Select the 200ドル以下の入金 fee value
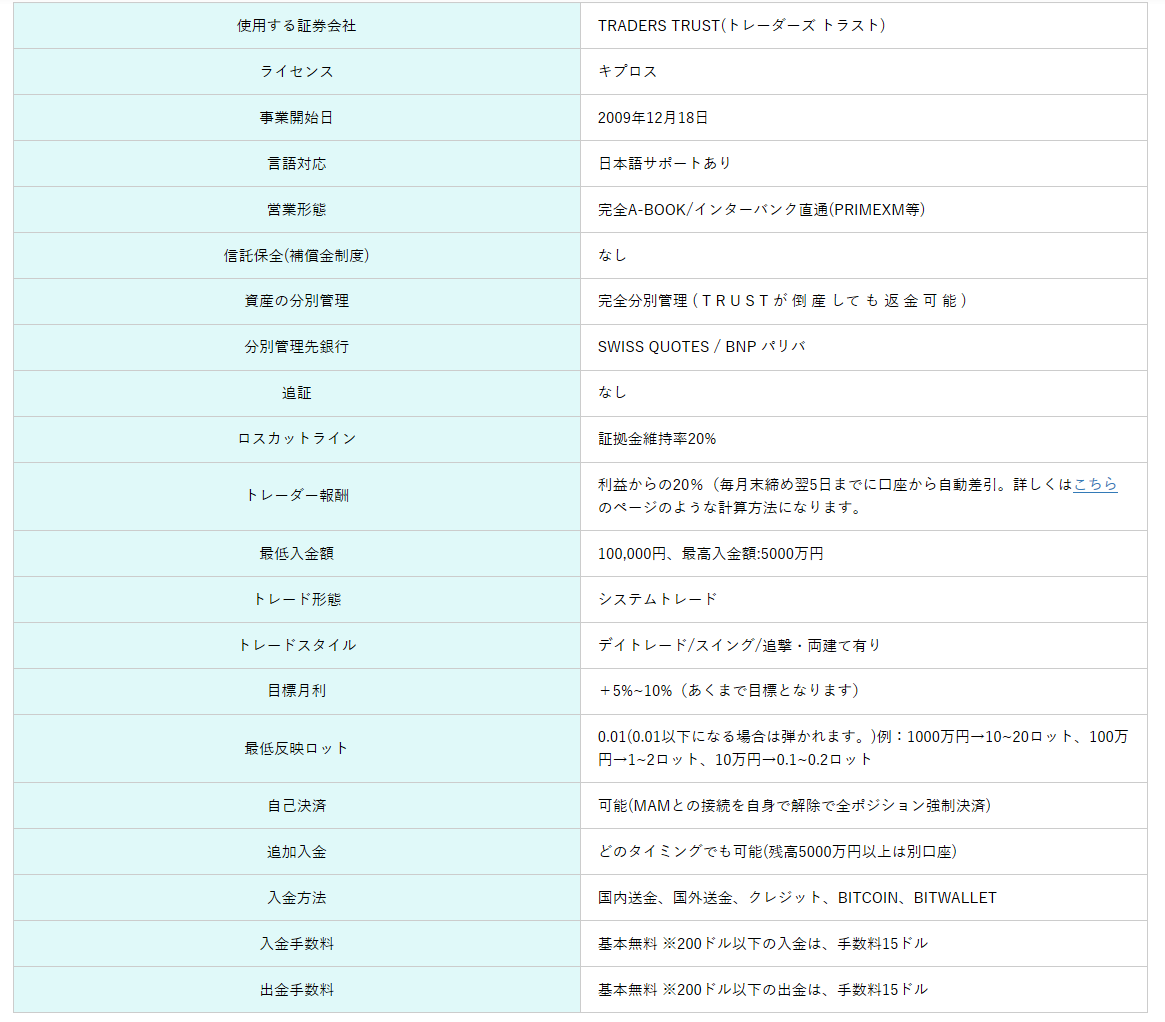The width and height of the screenshot is (1165, 1022). 763,944
